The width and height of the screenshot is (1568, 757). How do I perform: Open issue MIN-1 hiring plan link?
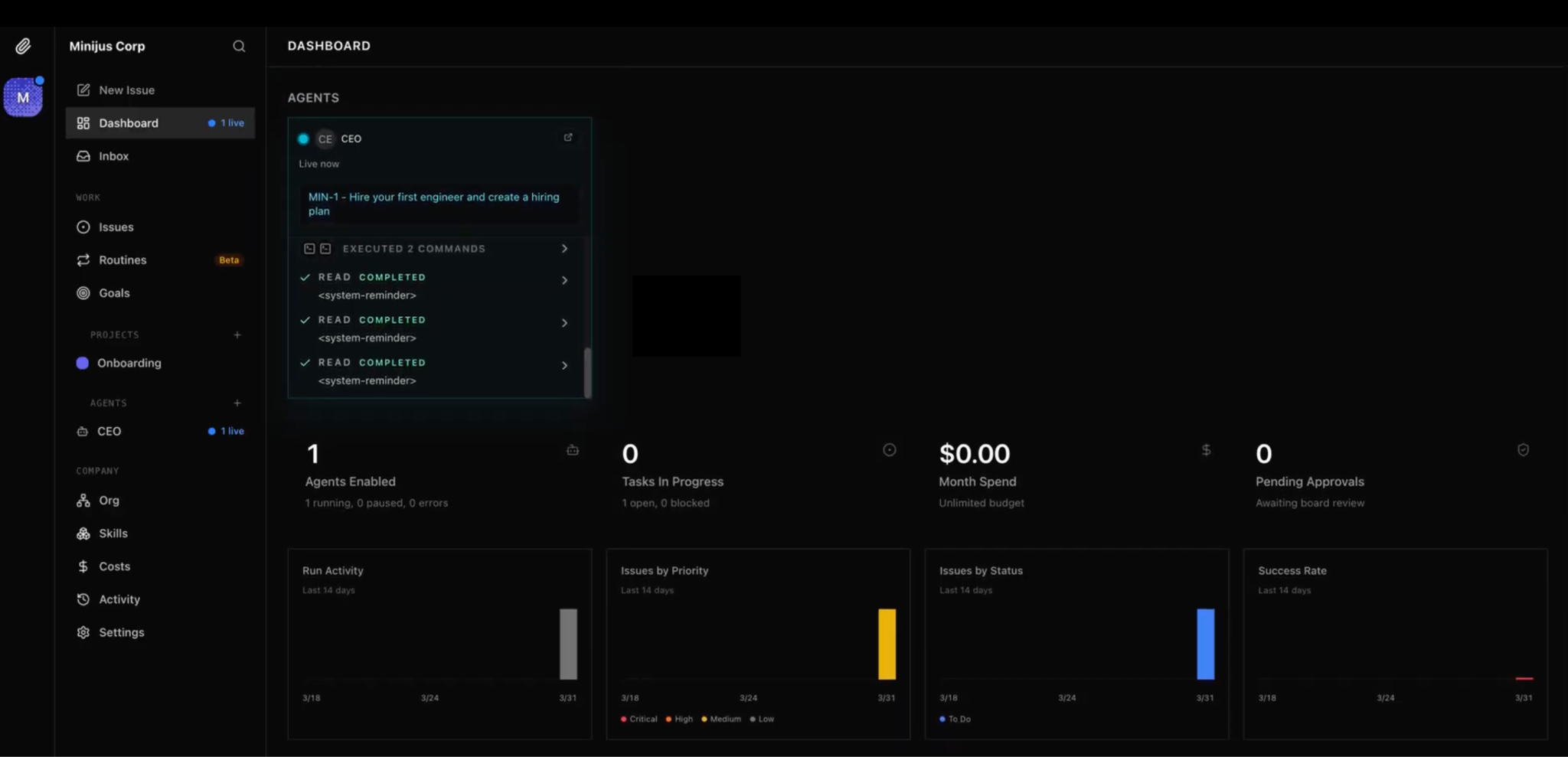433,204
